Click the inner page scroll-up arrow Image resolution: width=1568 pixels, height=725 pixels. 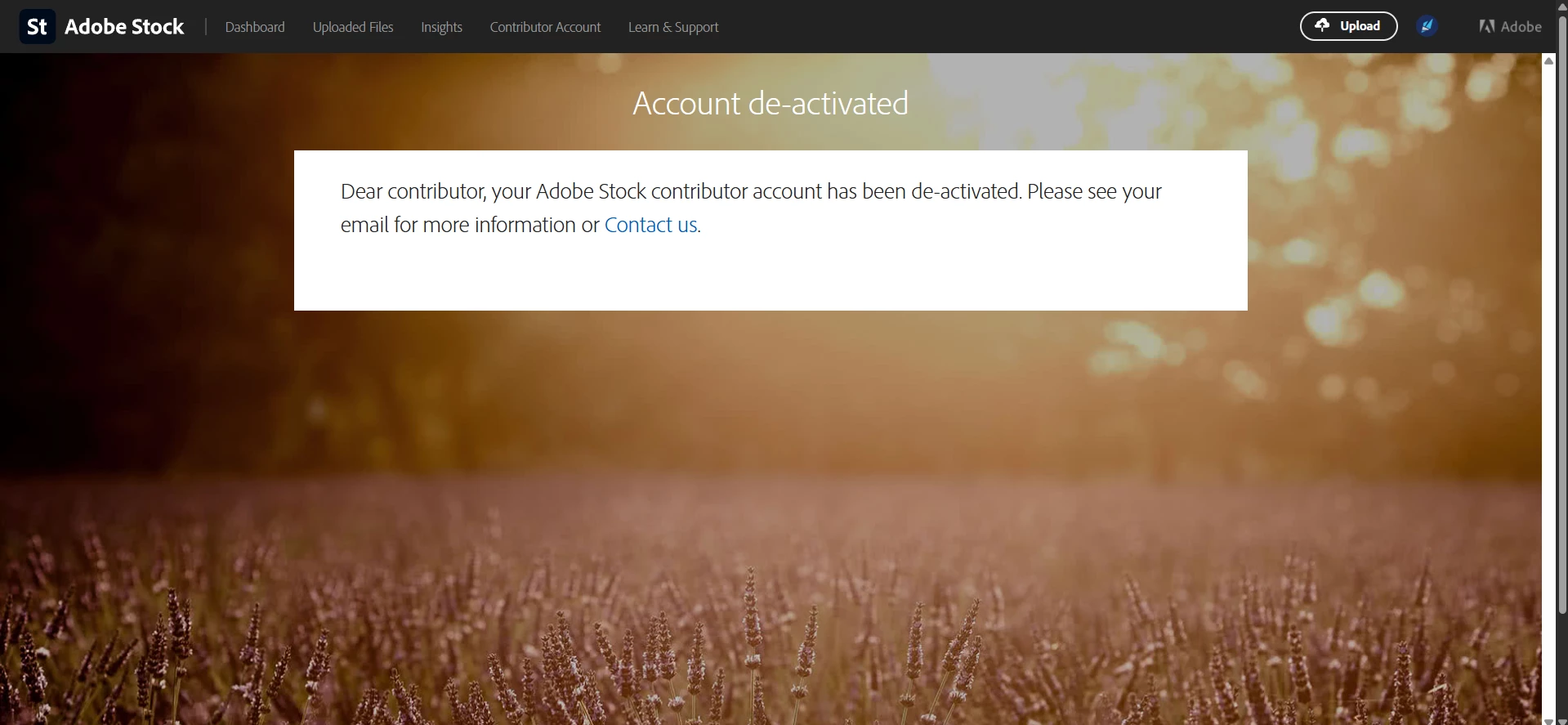(1548, 60)
